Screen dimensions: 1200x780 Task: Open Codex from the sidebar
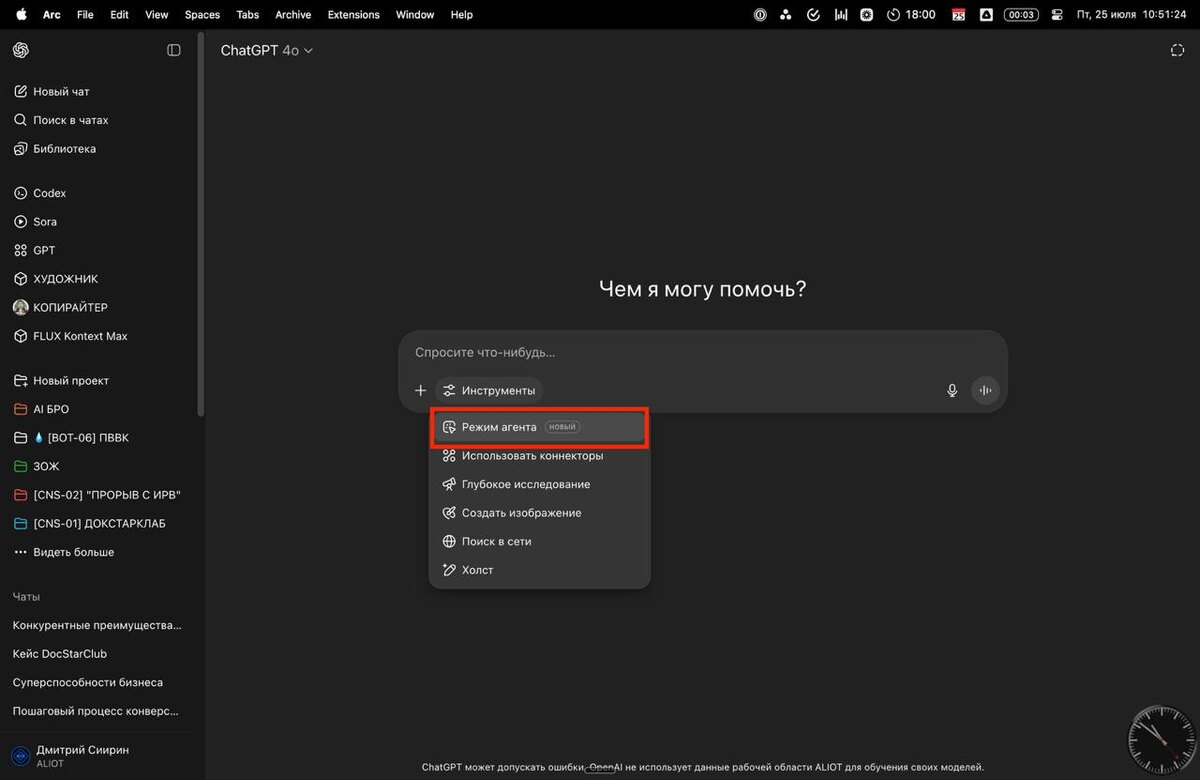tap(100, 193)
